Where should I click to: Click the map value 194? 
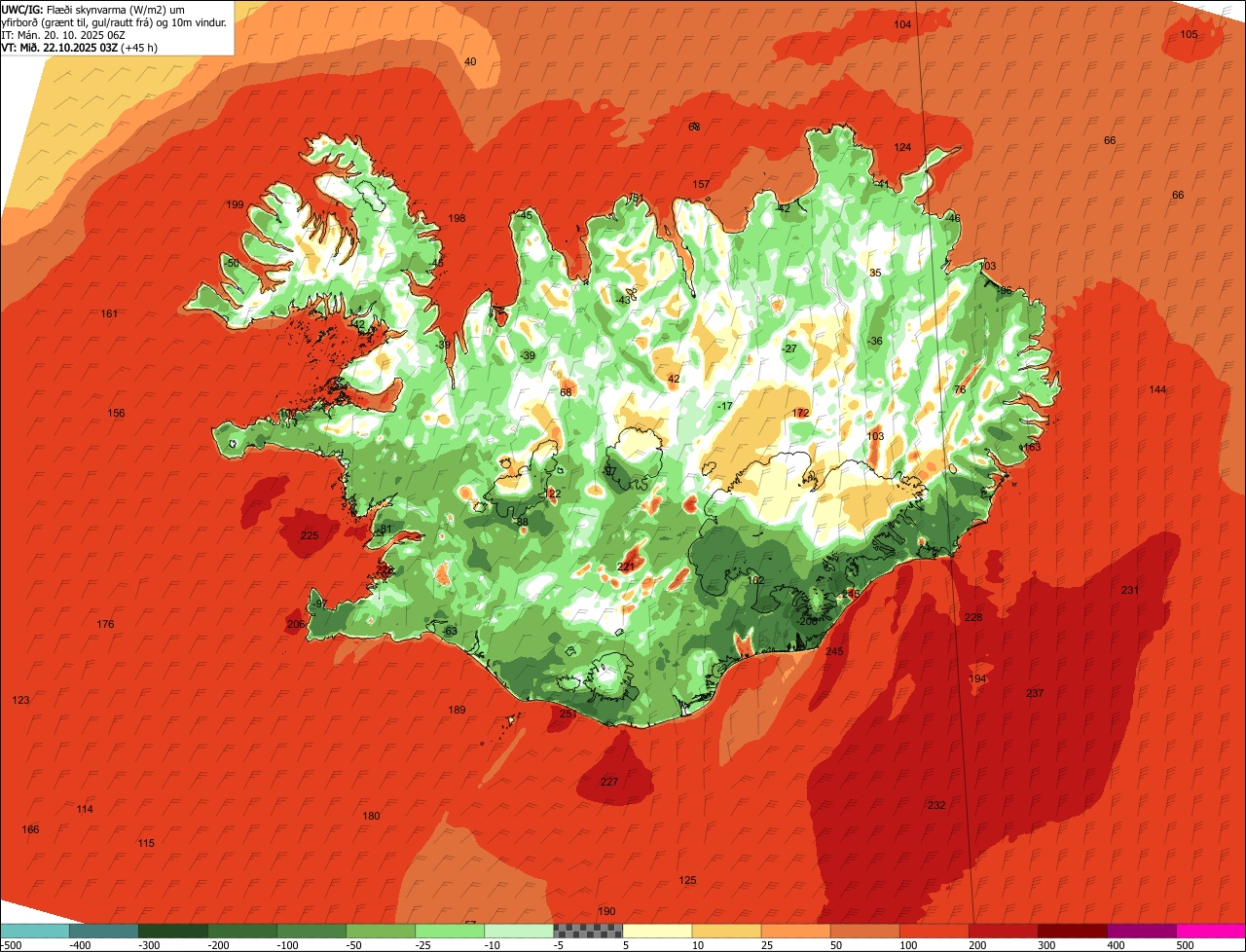click(x=977, y=678)
